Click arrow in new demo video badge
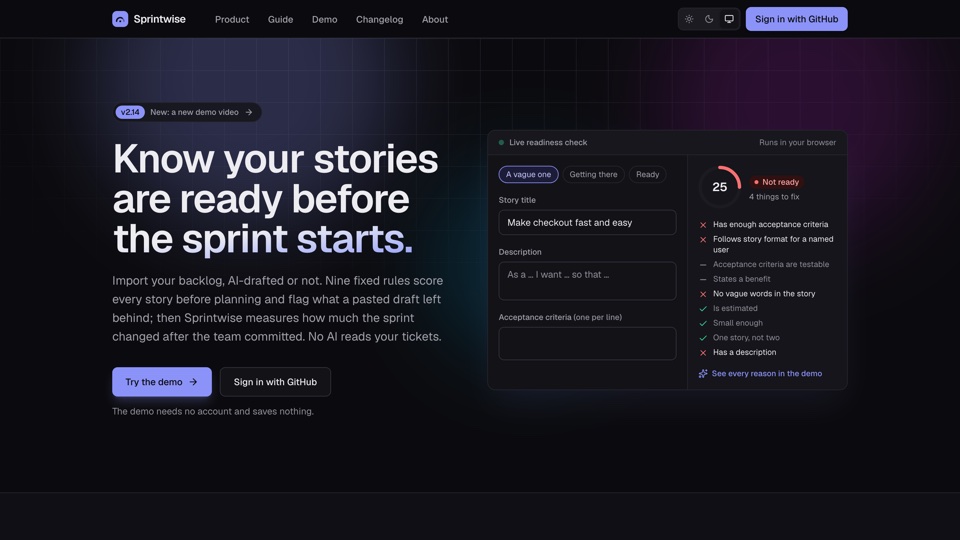960x540 pixels. pyautogui.click(x=249, y=112)
